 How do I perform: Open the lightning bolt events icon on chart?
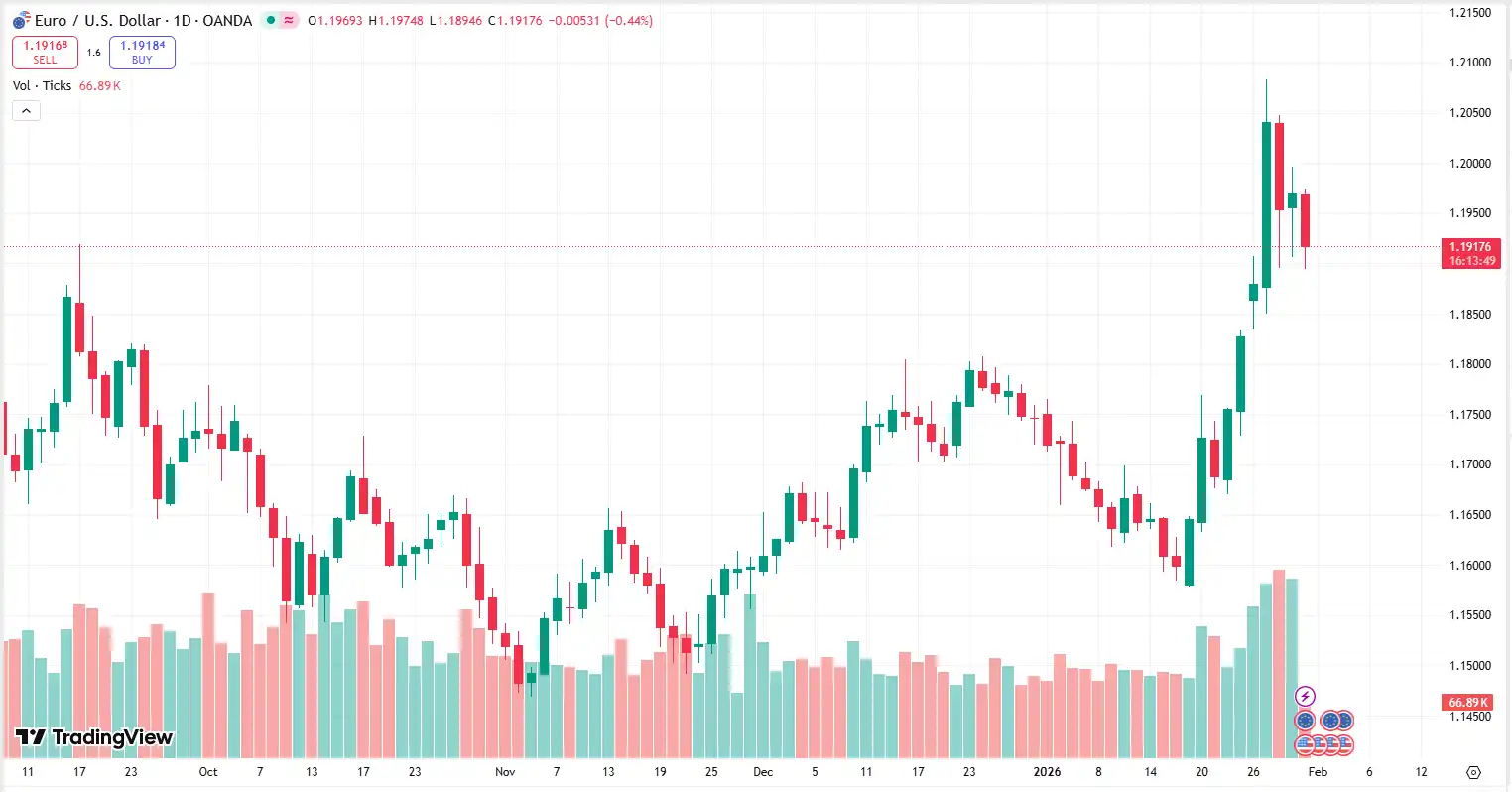[1305, 696]
